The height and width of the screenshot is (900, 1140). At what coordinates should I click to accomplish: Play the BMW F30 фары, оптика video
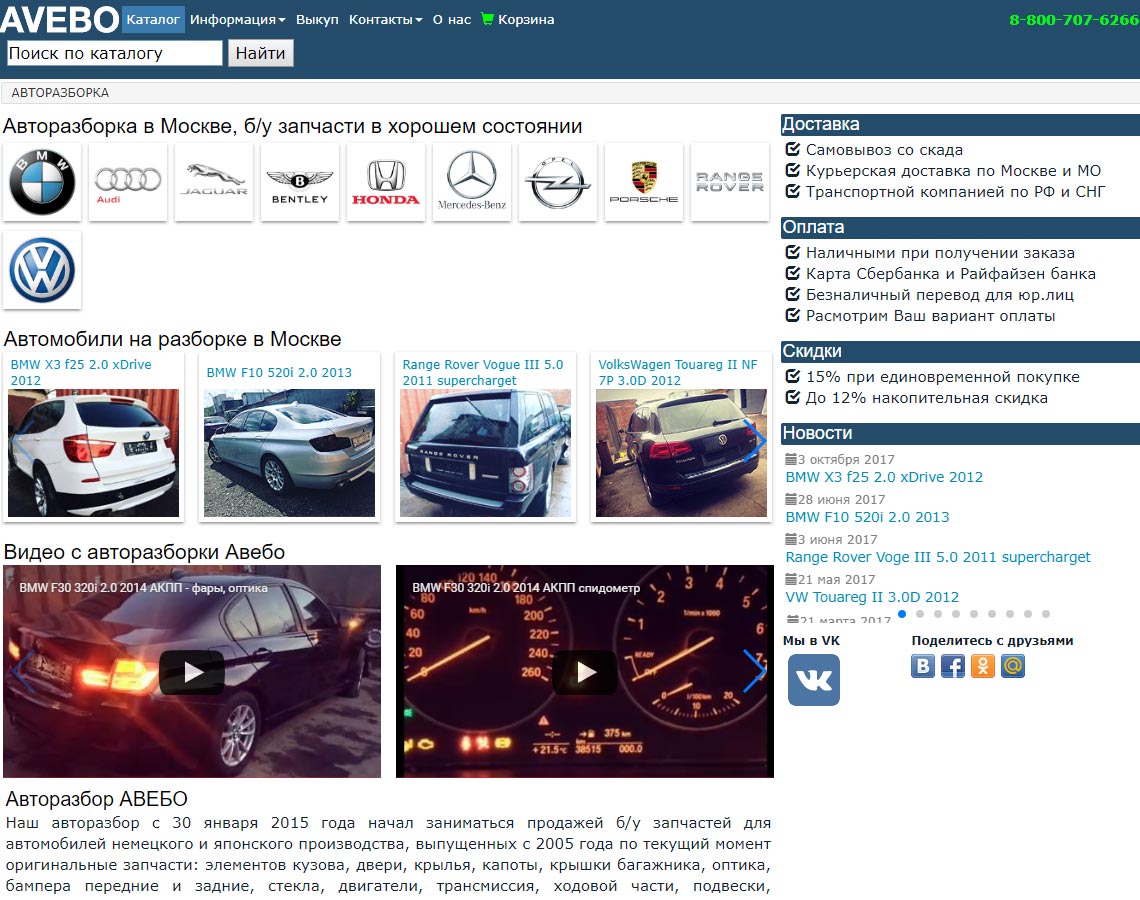coord(192,672)
